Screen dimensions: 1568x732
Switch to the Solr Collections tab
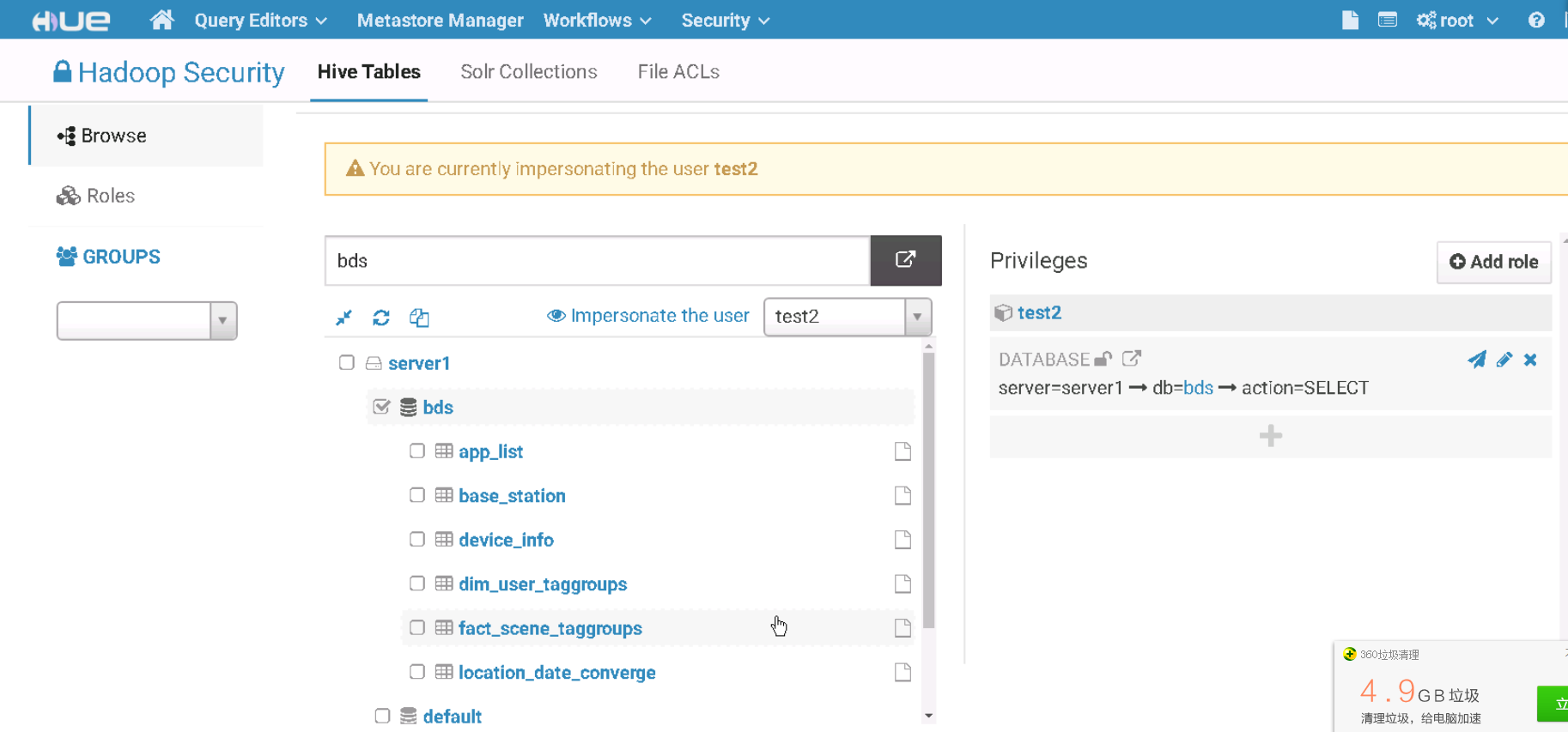529,72
